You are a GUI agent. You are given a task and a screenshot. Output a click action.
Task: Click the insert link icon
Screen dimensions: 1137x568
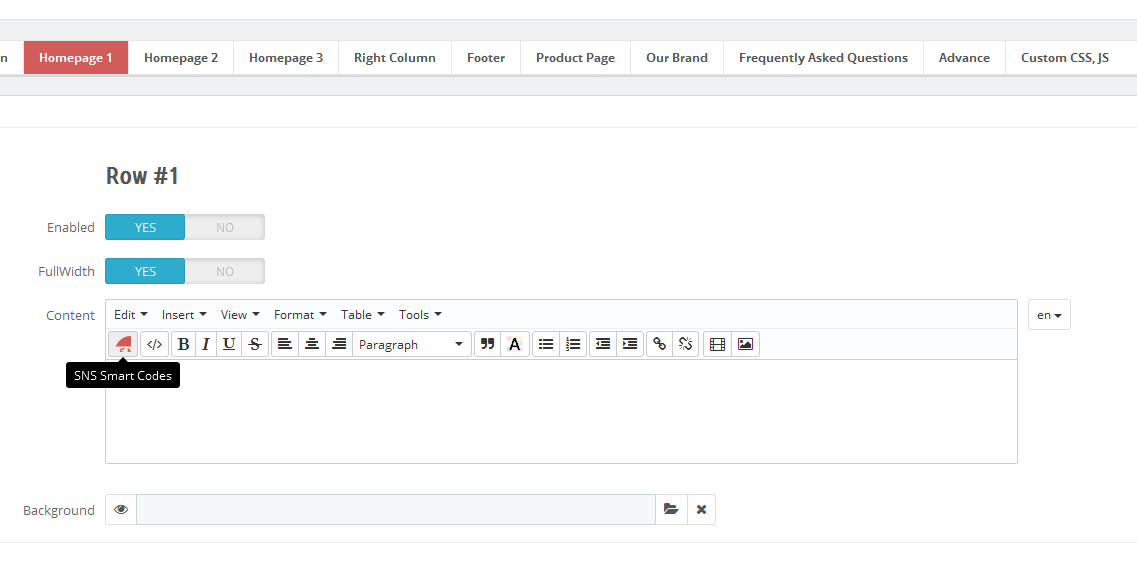pos(659,344)
